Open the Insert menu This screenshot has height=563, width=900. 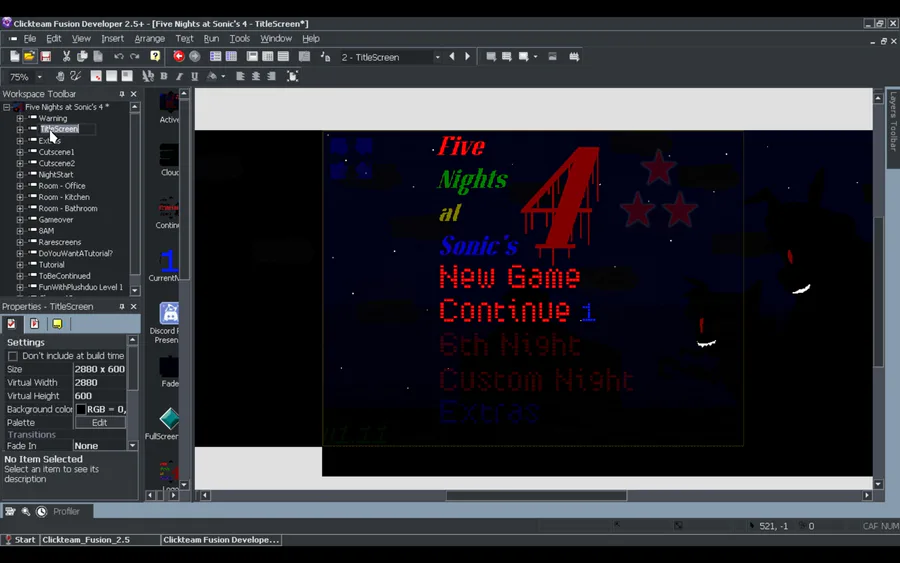[x=112, y=38]
